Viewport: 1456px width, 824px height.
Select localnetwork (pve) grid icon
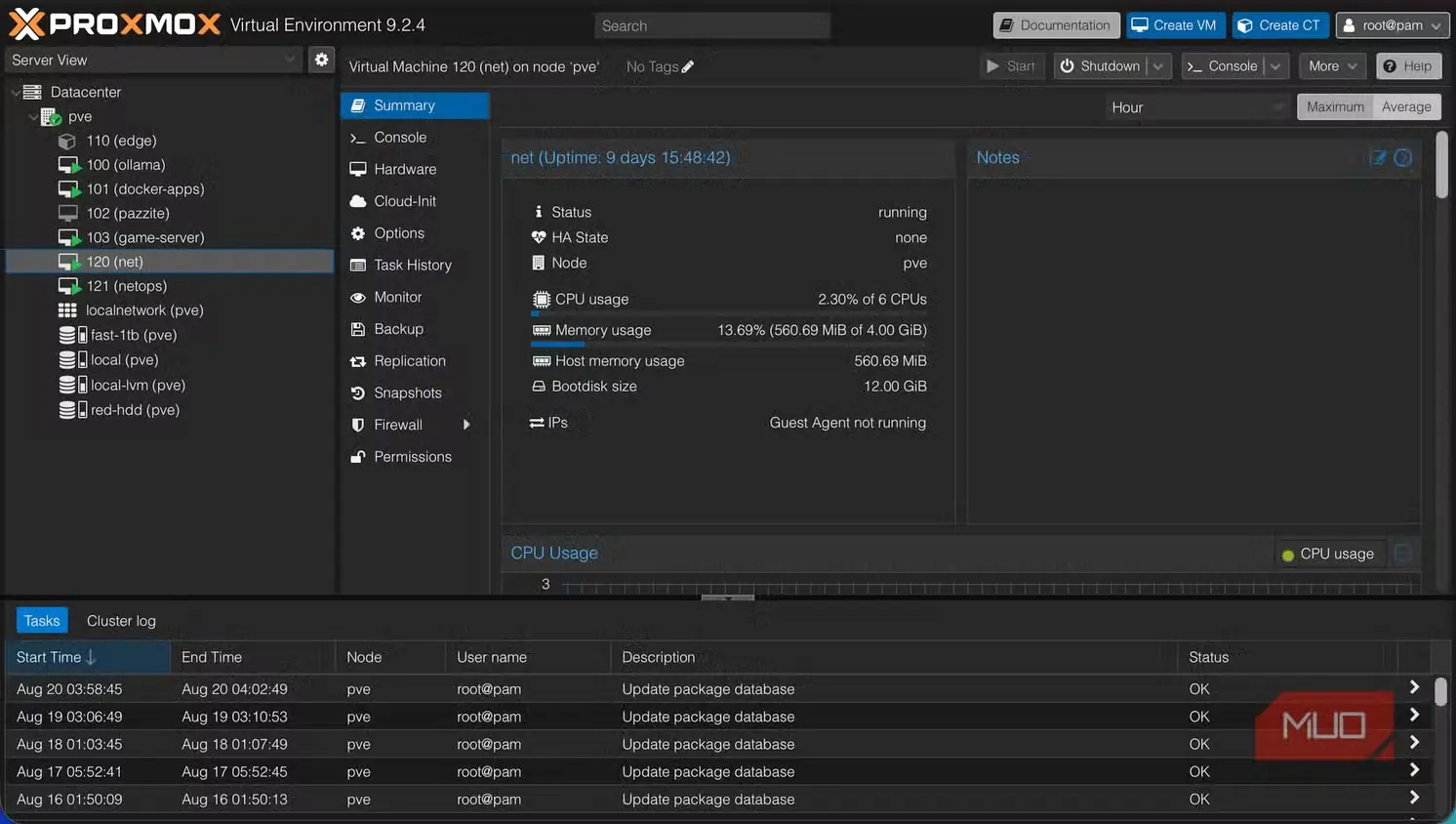67,310
